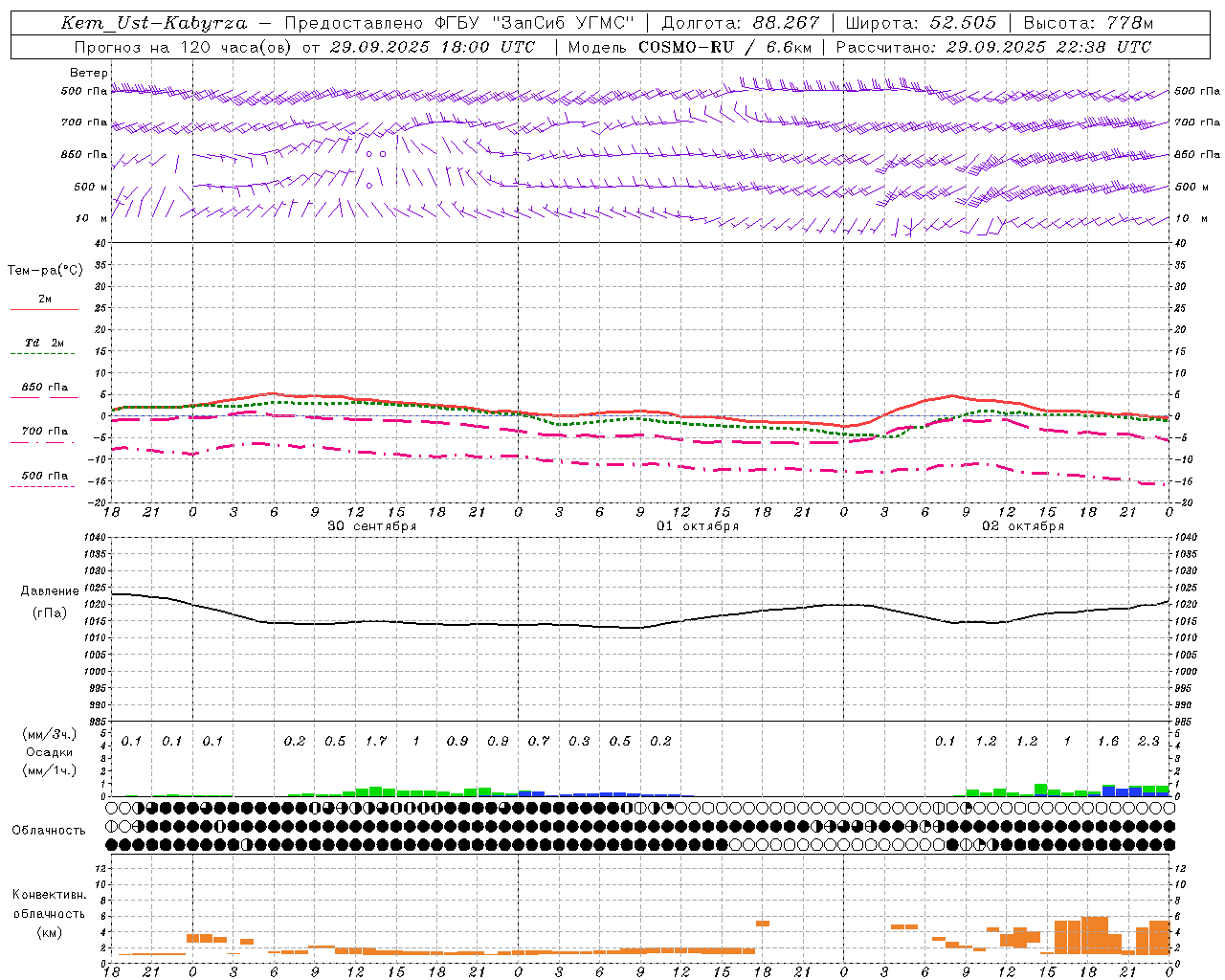Select the Тем-ра(°C) temperature panel label
The height and width of the screenshot is (980, 1225).
point(45,271)
